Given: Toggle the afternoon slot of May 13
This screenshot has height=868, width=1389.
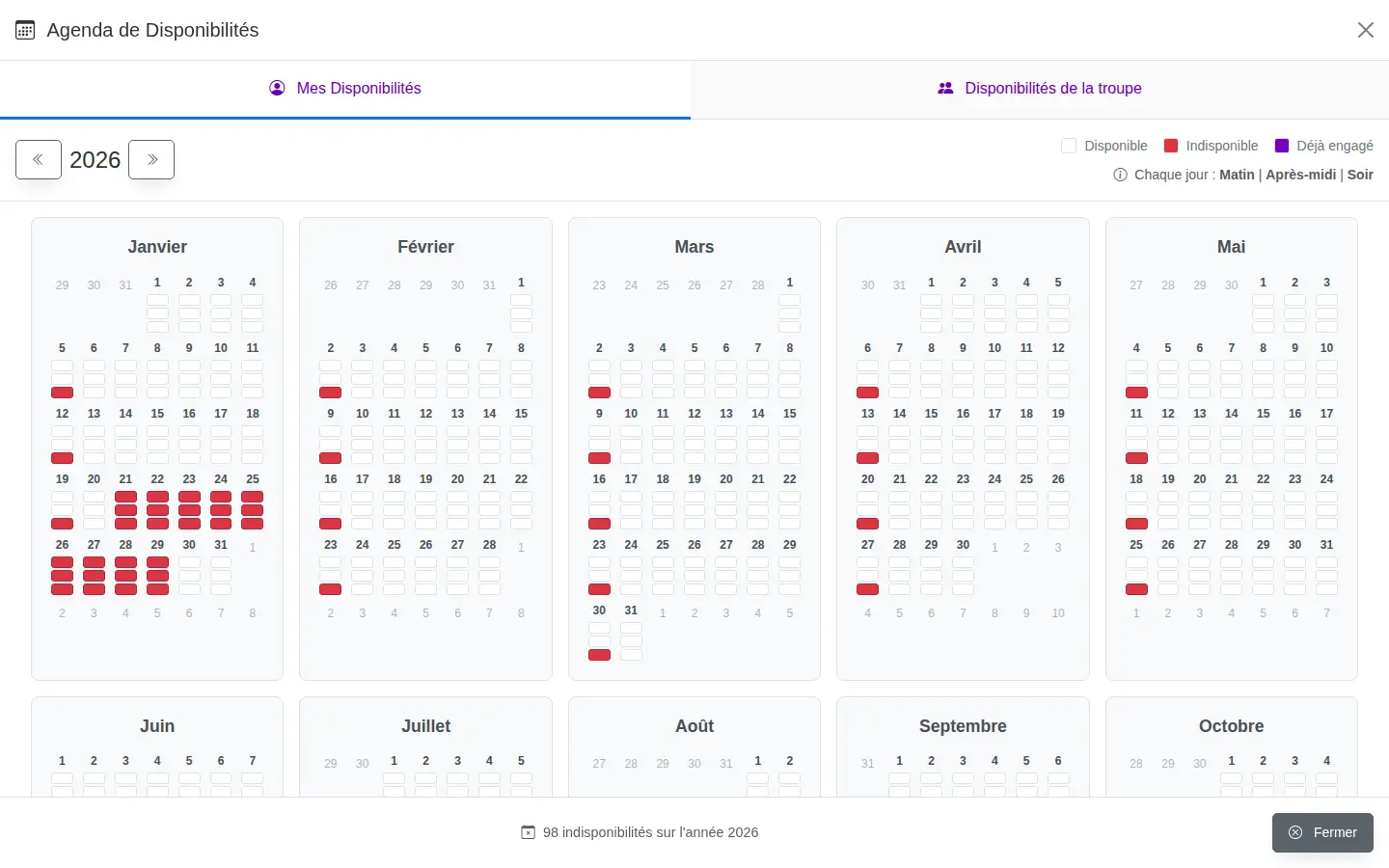Looking at the screenshot, I should [1200, 445].
